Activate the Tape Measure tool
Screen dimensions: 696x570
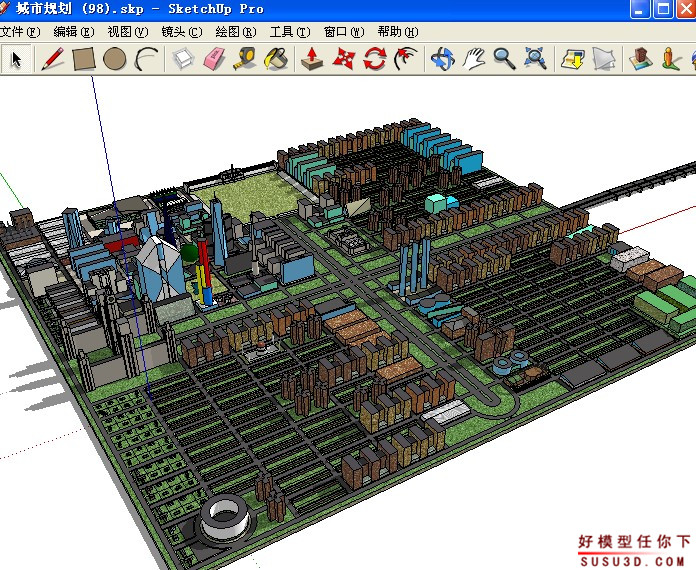(245, 59)
